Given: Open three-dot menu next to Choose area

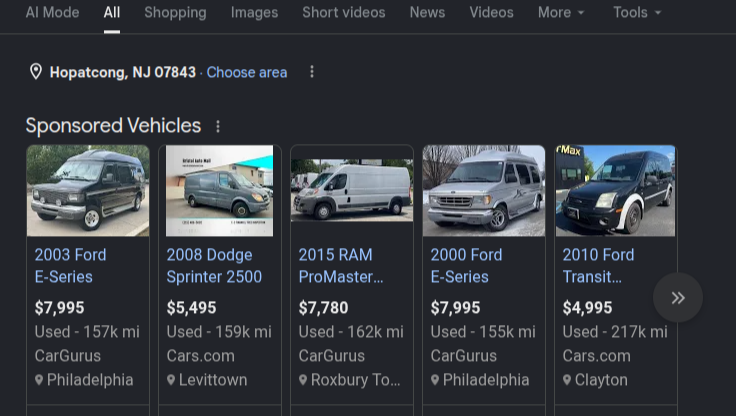Looking at the screenshot, I should point(312,72).
